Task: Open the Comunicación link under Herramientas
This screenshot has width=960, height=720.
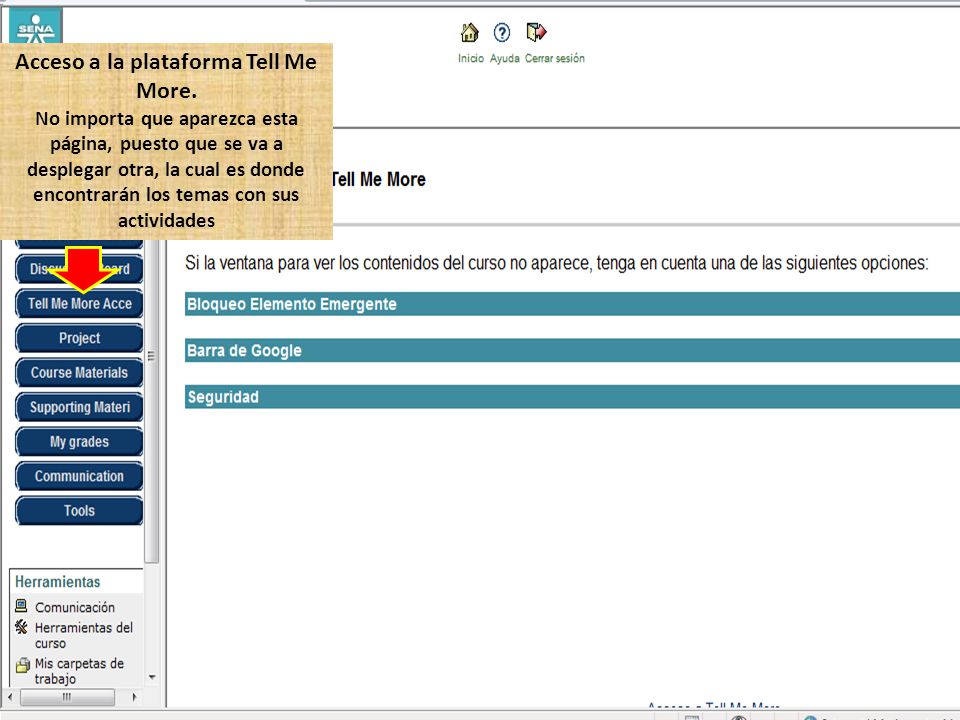Action: (75, 607)
